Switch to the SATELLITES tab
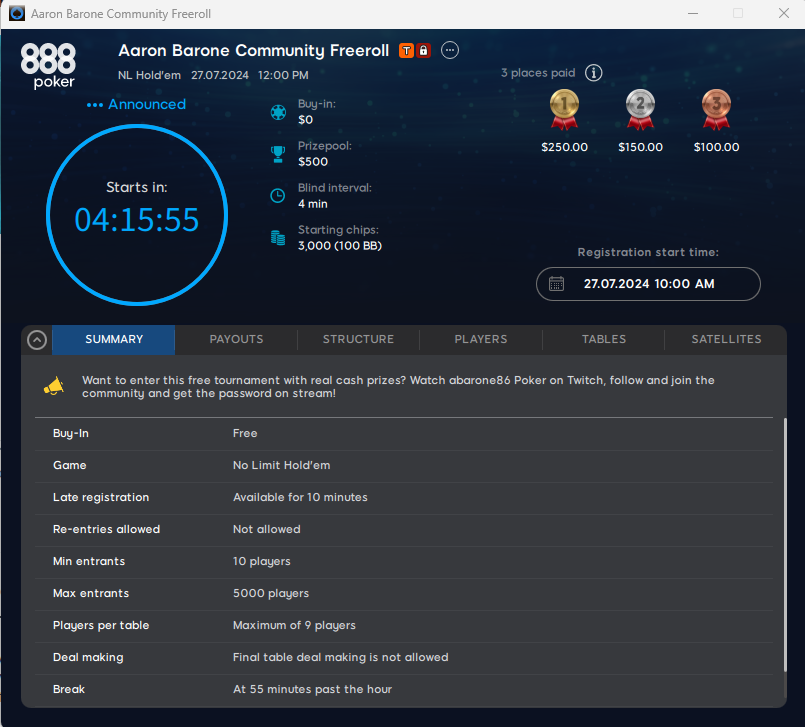 [726, 339]
